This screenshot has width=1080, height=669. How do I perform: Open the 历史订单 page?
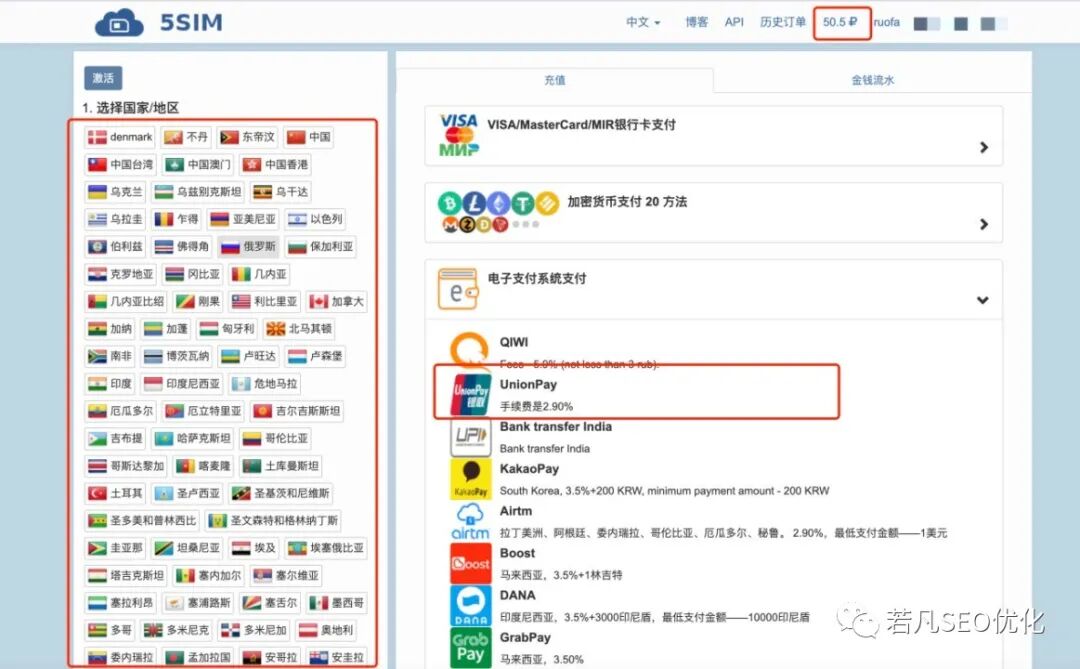pyautogui.click(x=783, y=21)
